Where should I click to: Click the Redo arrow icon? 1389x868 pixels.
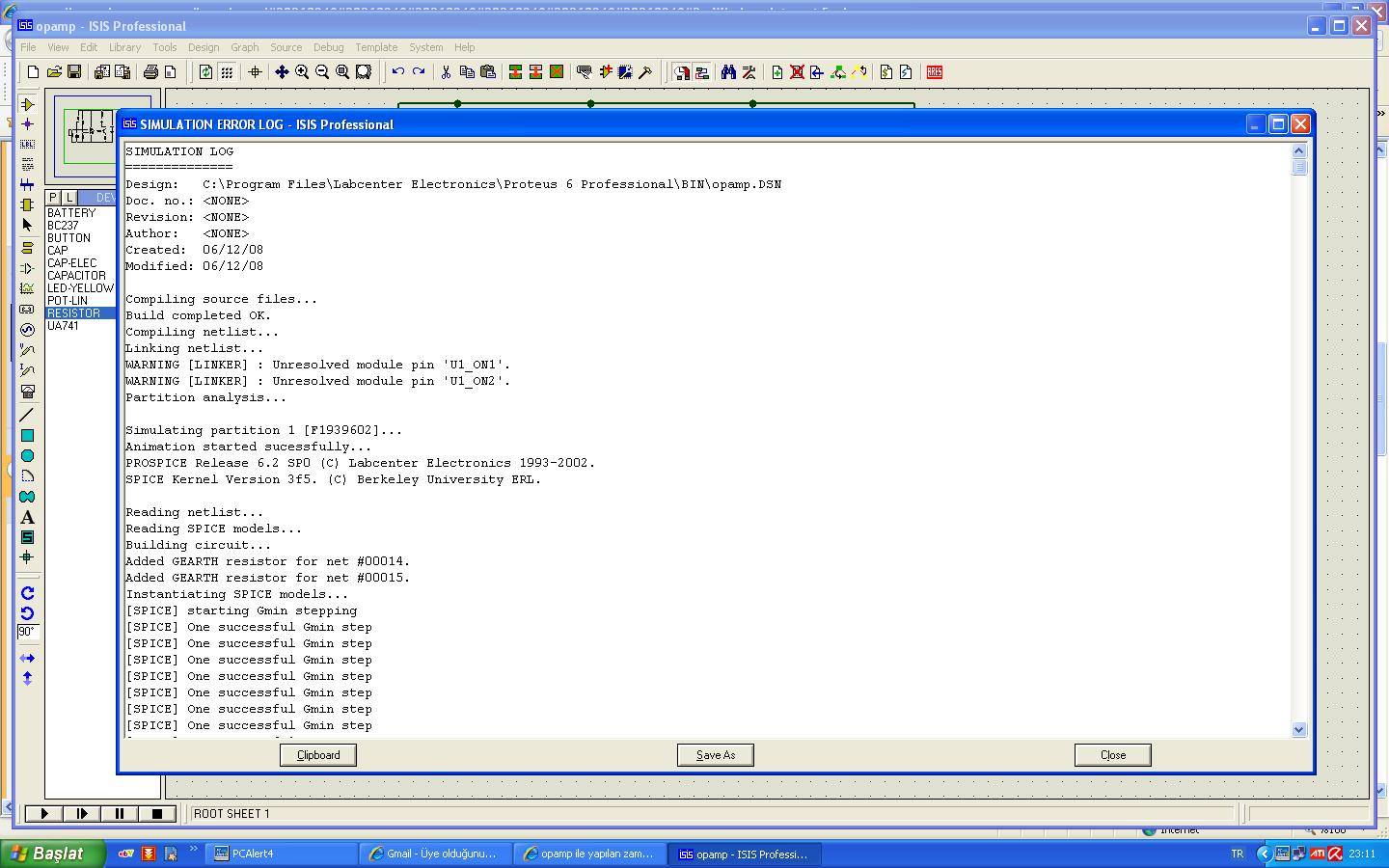(x=419, y=72)
